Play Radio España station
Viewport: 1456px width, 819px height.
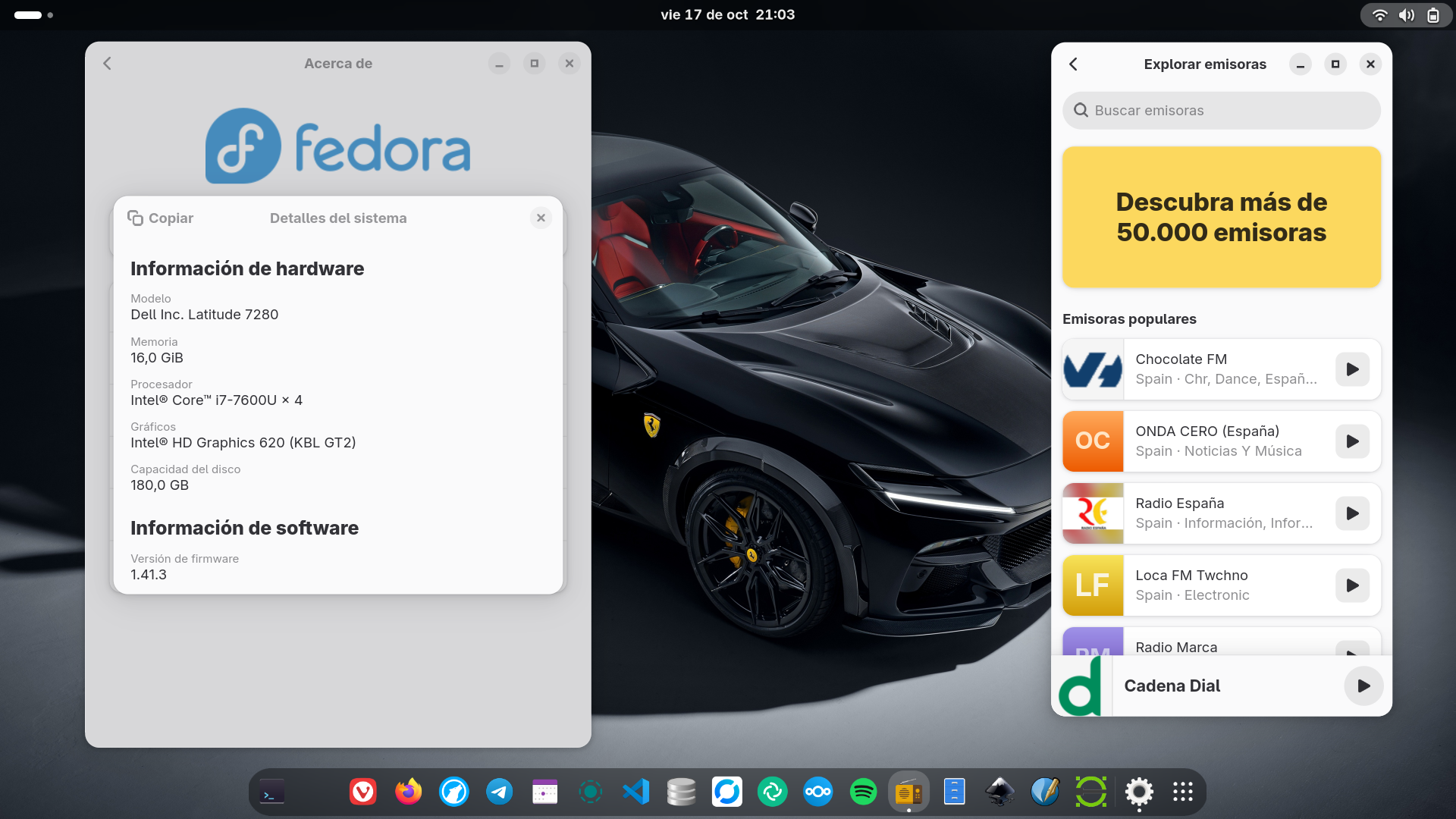1352,513
